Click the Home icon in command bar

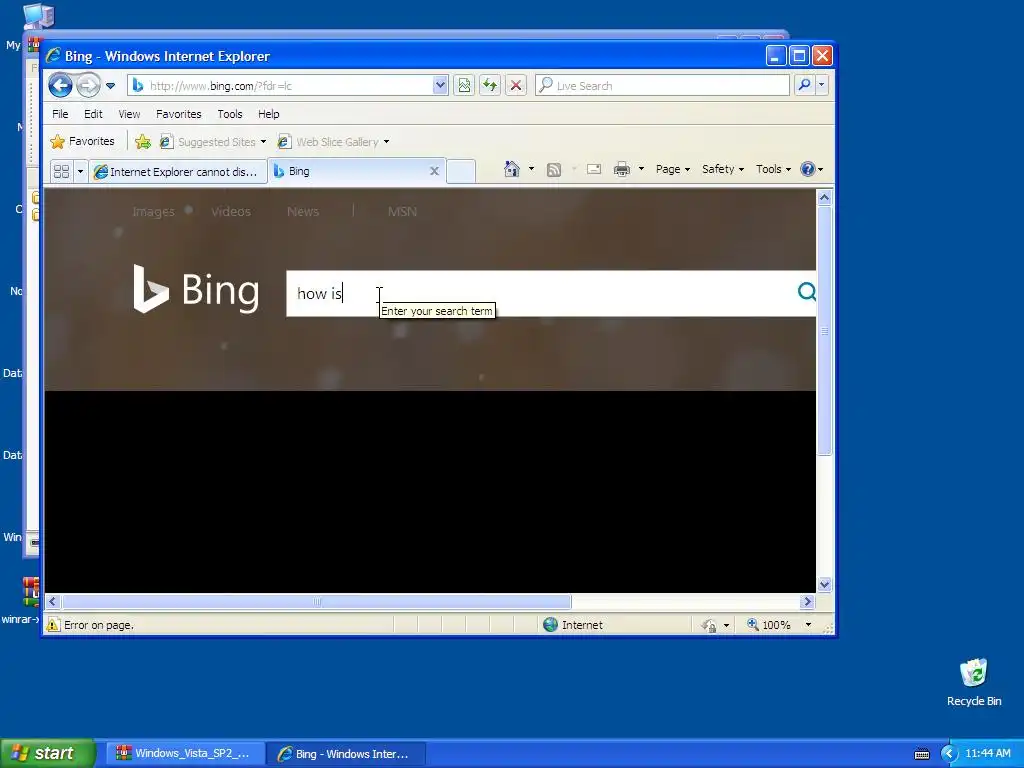tap(512, 169)
